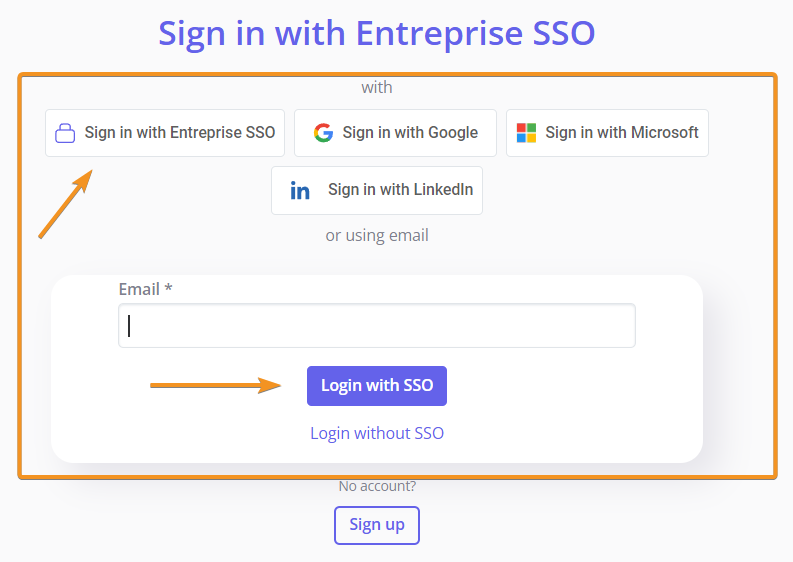
Task: Click the 'Email *' field label
Action: tap(146, 289)
